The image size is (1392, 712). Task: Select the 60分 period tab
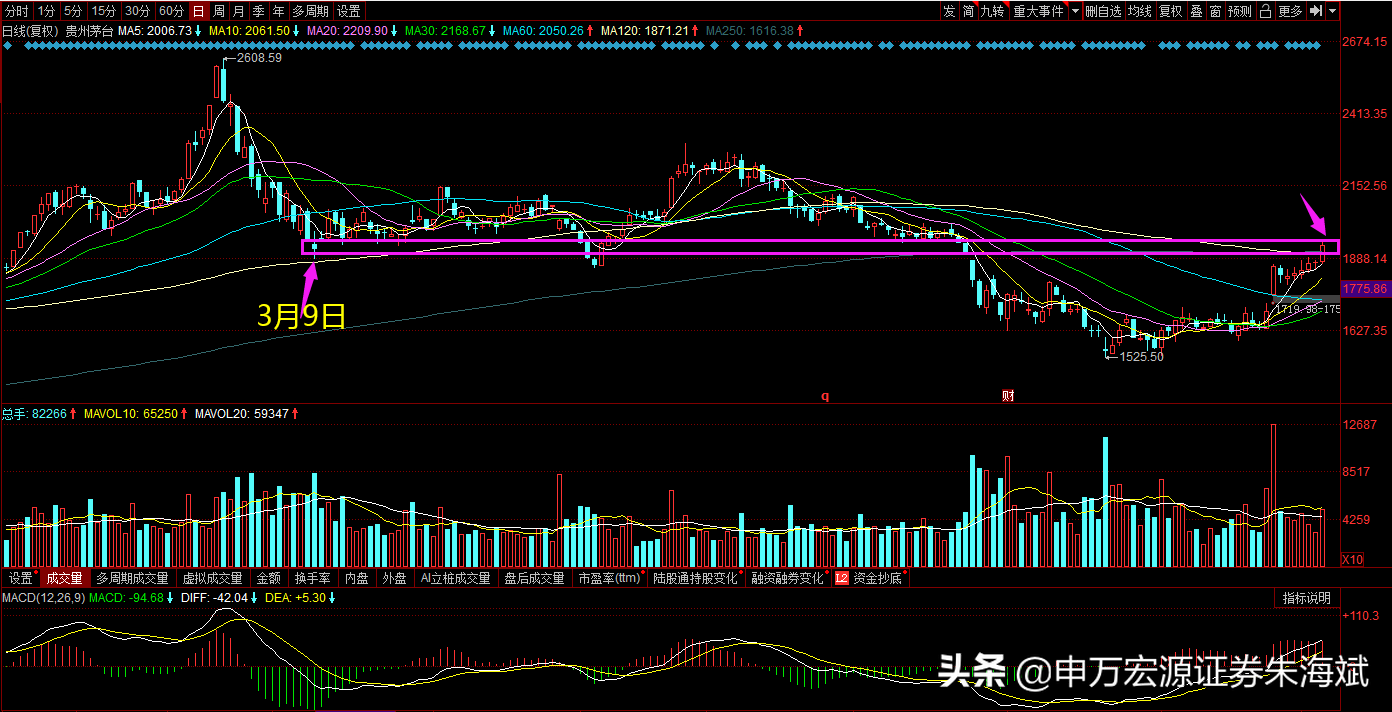coord(171,11)
